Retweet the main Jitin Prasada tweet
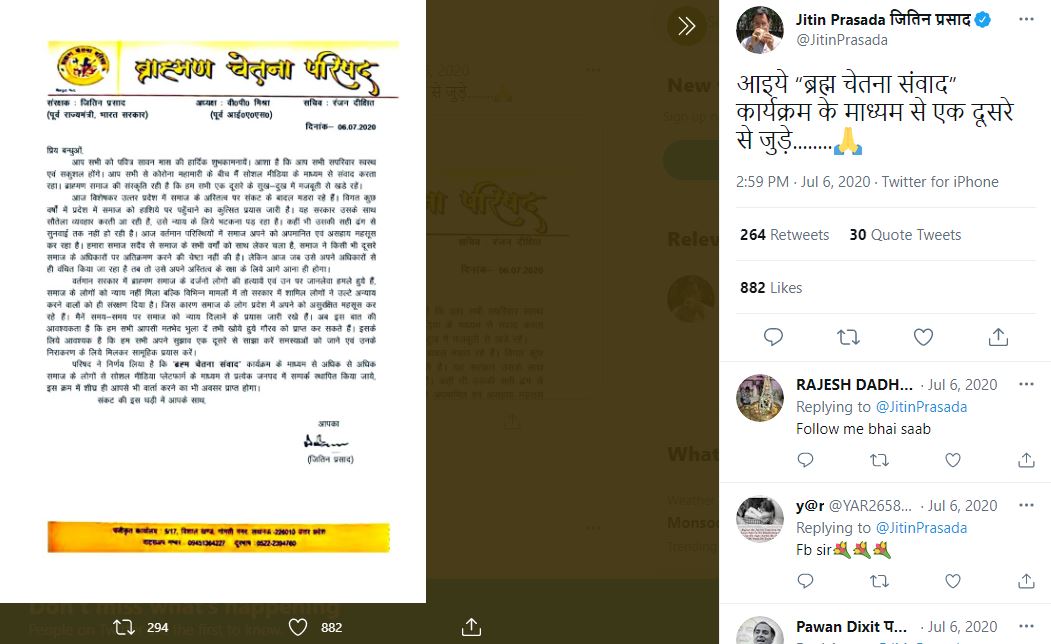Screen dimensions: 1051x644 coord(848,337)
